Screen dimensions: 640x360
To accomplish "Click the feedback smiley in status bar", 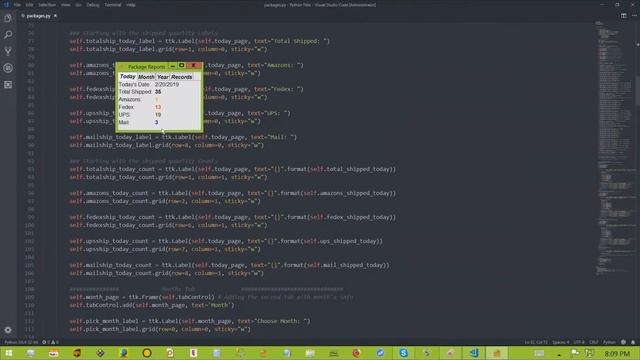I will tap(623, 342).
